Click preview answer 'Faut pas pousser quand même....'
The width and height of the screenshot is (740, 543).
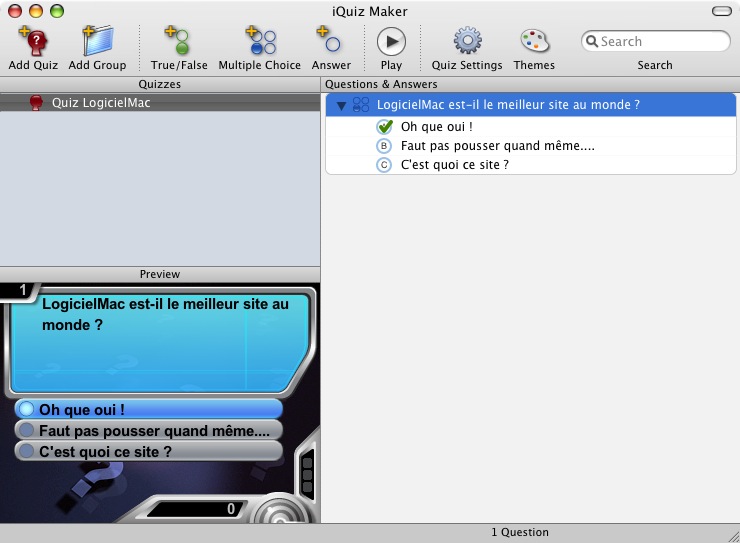tap(149, 430)
